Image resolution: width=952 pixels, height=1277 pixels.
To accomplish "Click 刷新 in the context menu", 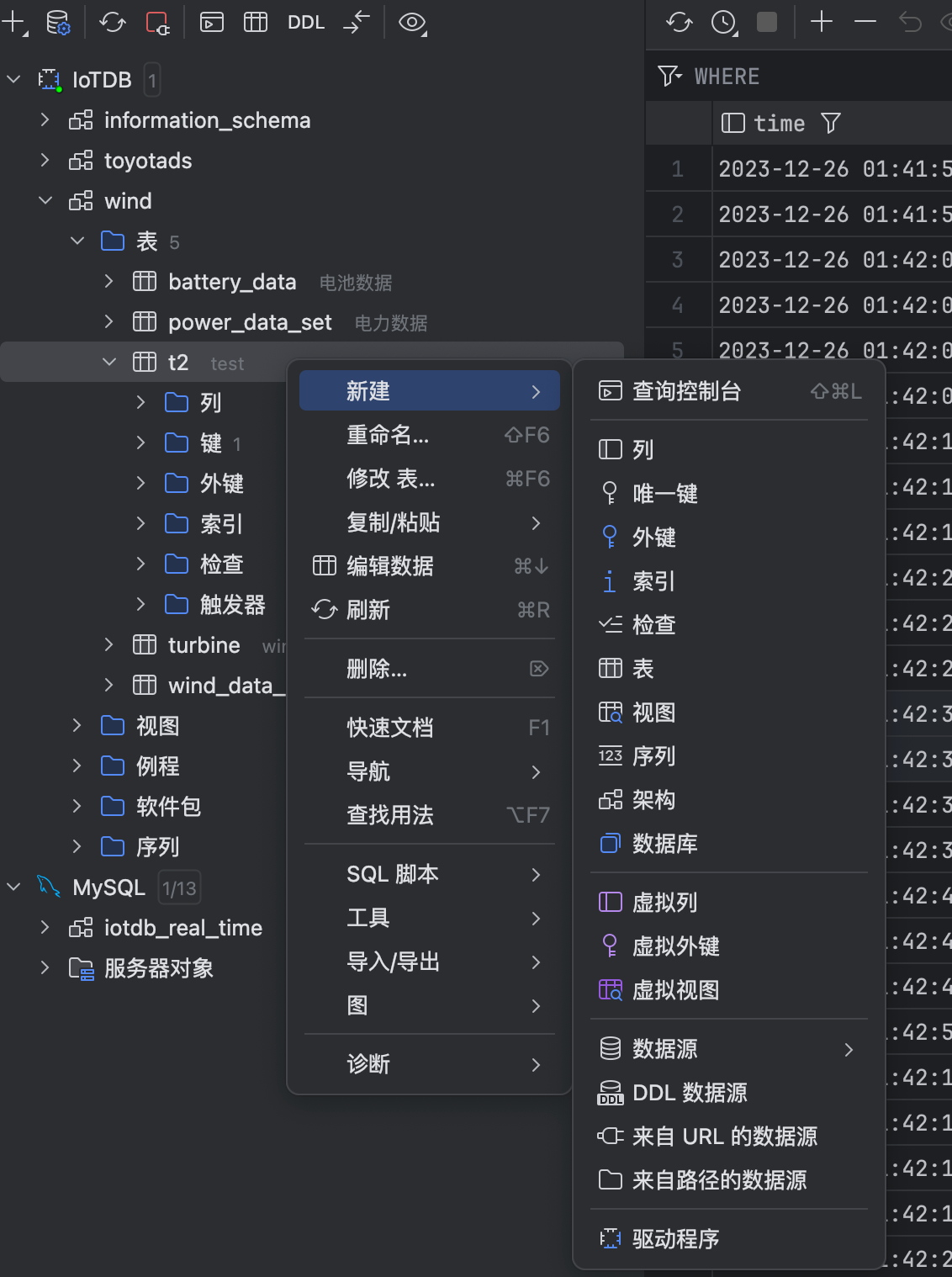I will tap(368, 610).
